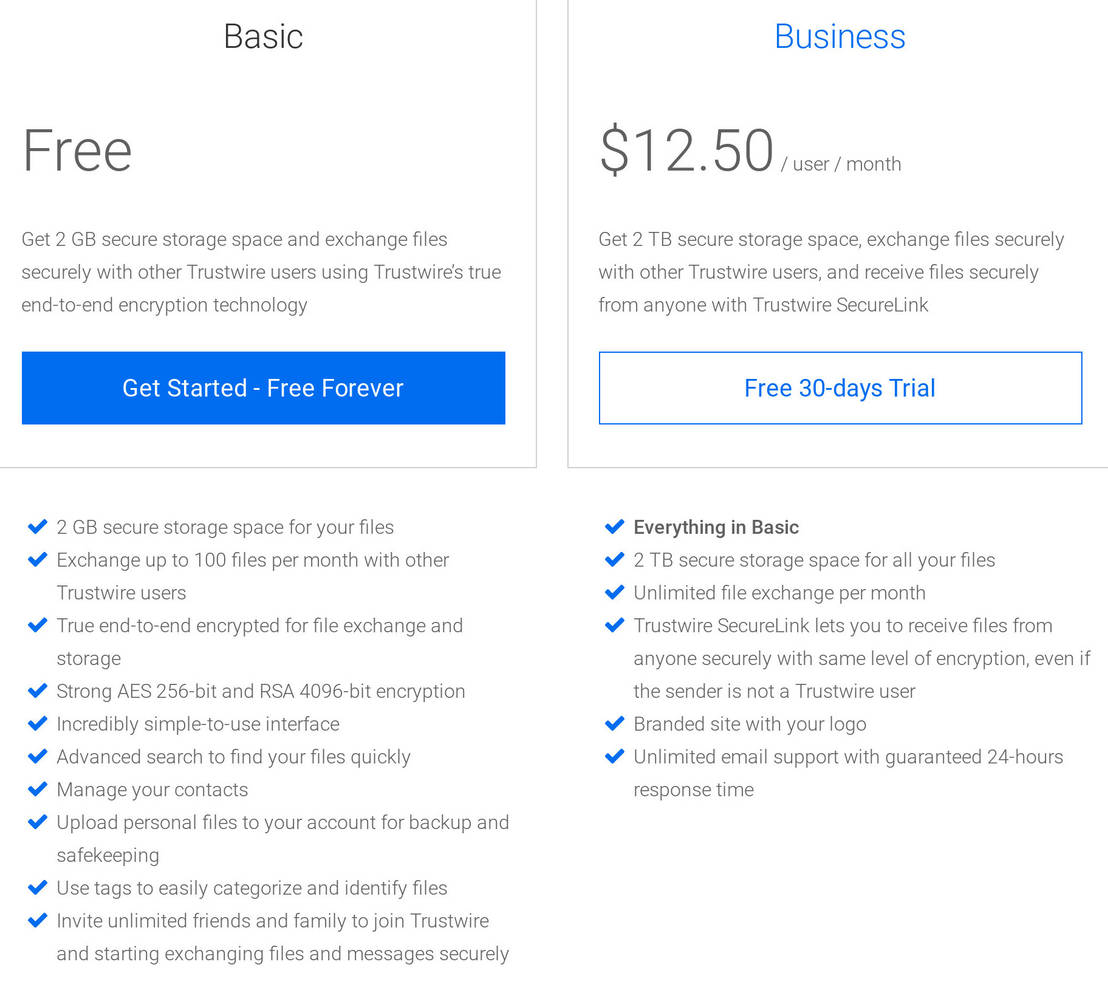Screen dimensions: 1108x982
Task: Click the checkmark next to Invite unlimited friends
Action: click(x=38, y=920)
